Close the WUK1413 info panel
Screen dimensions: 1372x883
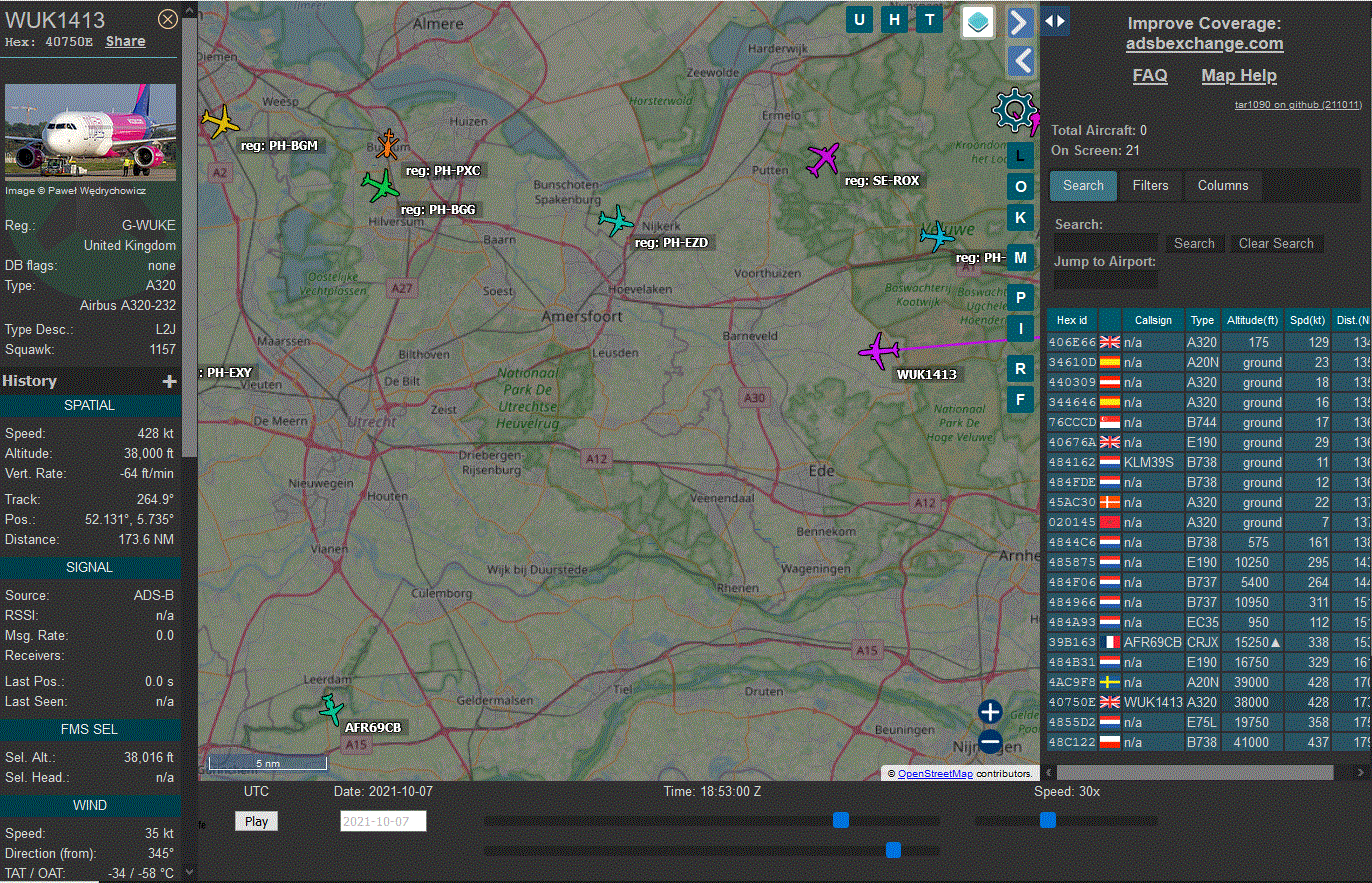coord(168,19)
